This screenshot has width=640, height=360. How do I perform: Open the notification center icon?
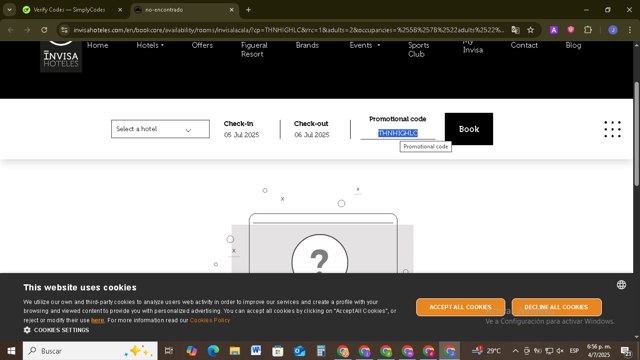626,351
